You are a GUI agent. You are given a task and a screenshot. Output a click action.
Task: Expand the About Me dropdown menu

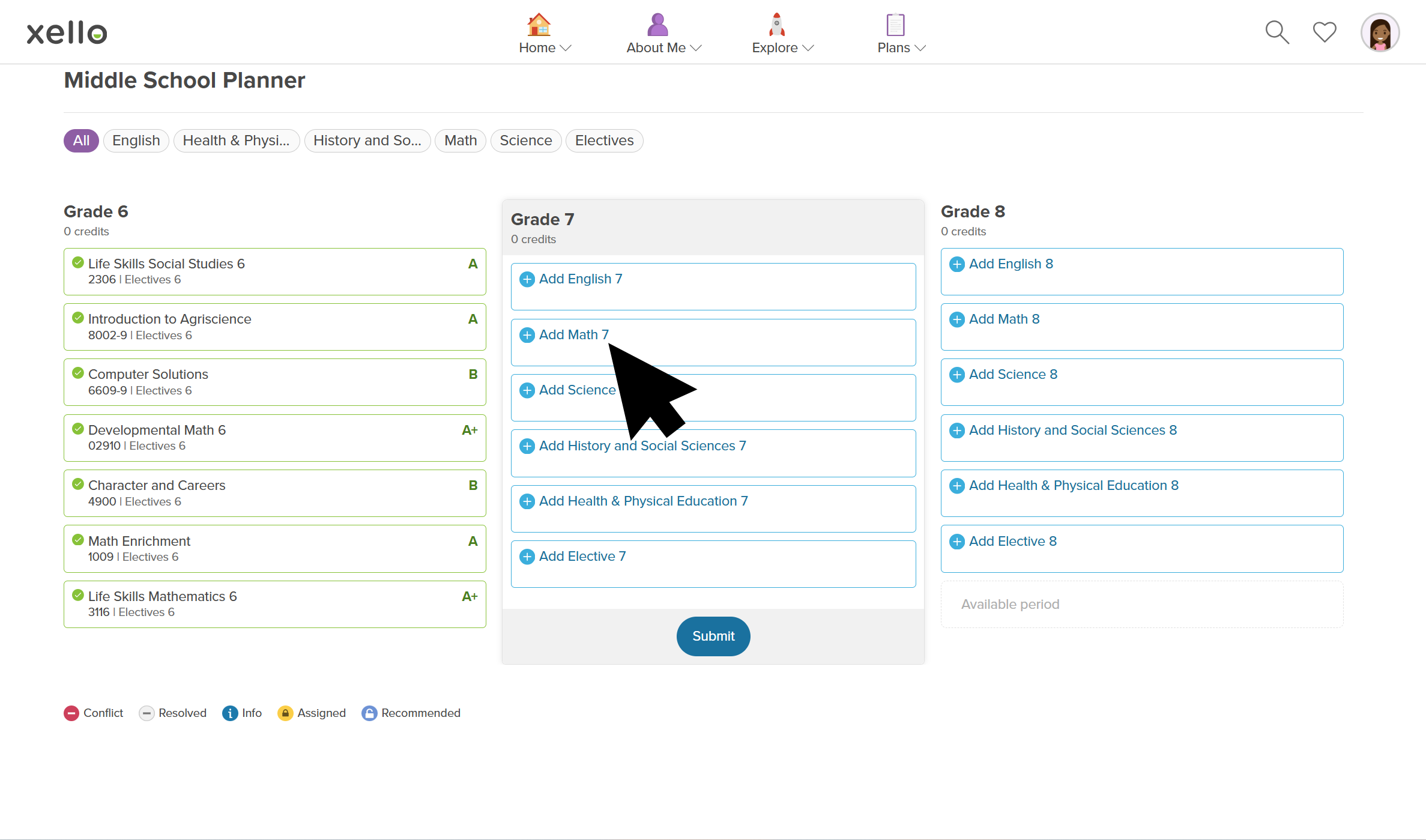[663, 47]
